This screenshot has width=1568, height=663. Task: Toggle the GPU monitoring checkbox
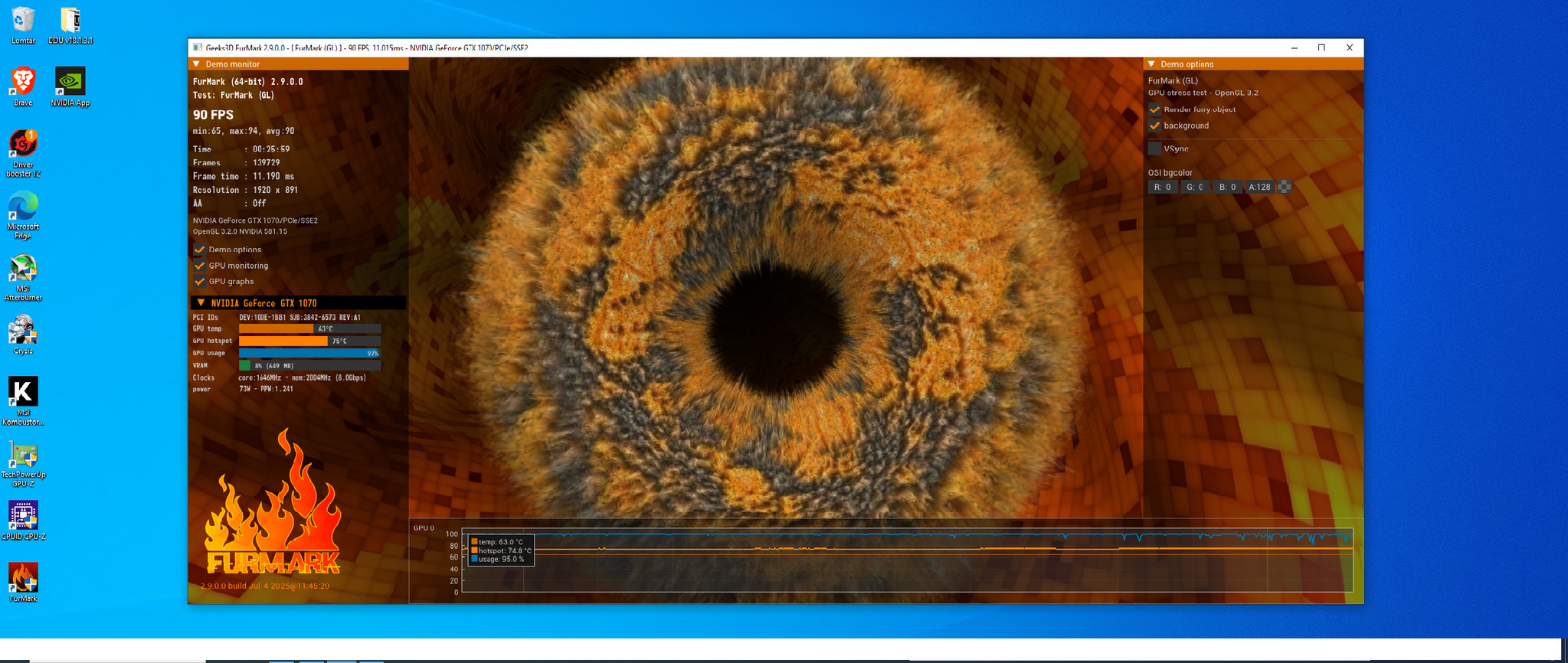(x=199, y=266)
